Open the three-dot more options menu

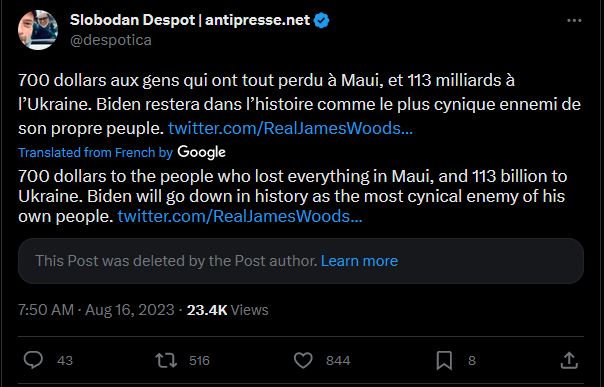tap(574, 20)
